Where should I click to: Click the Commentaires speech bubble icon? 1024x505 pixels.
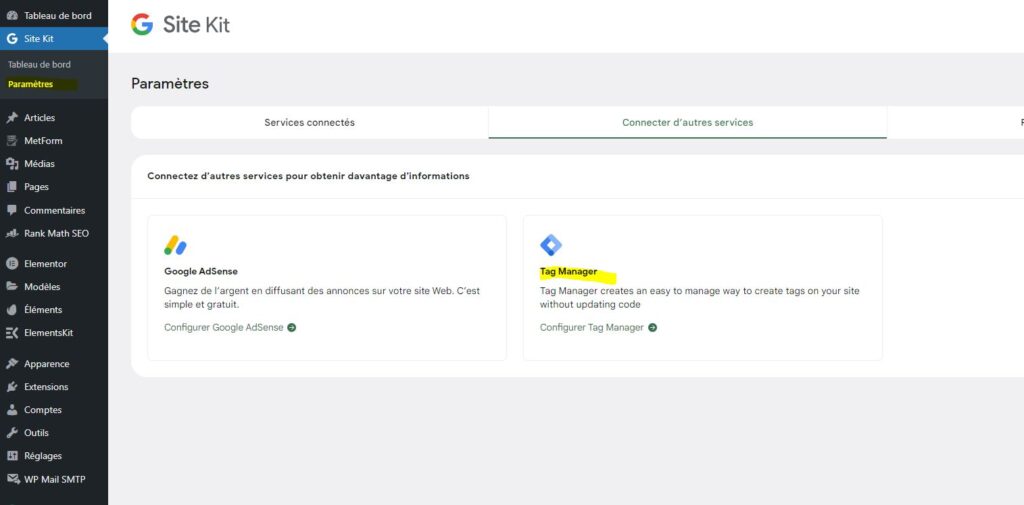tap(12, 211)
